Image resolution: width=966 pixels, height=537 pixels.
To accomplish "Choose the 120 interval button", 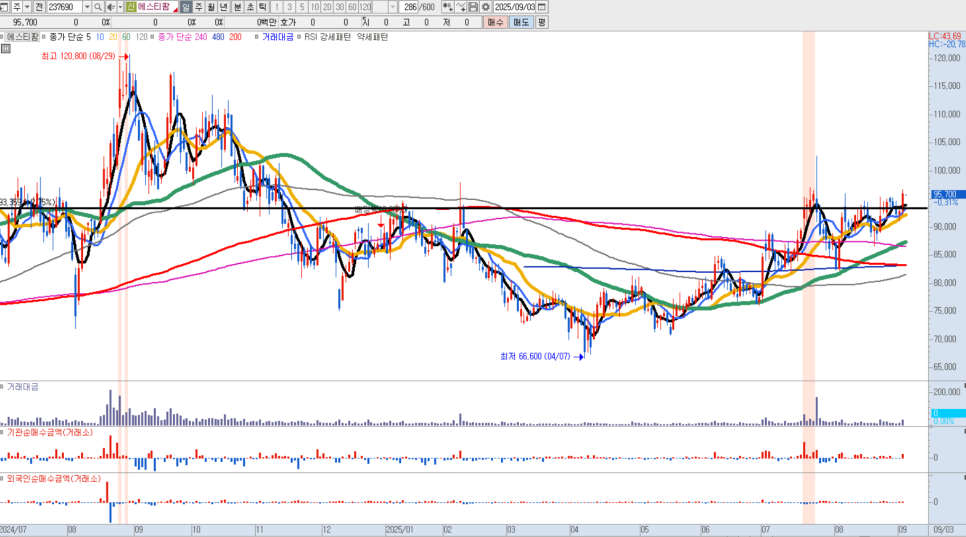I will 365,7.
